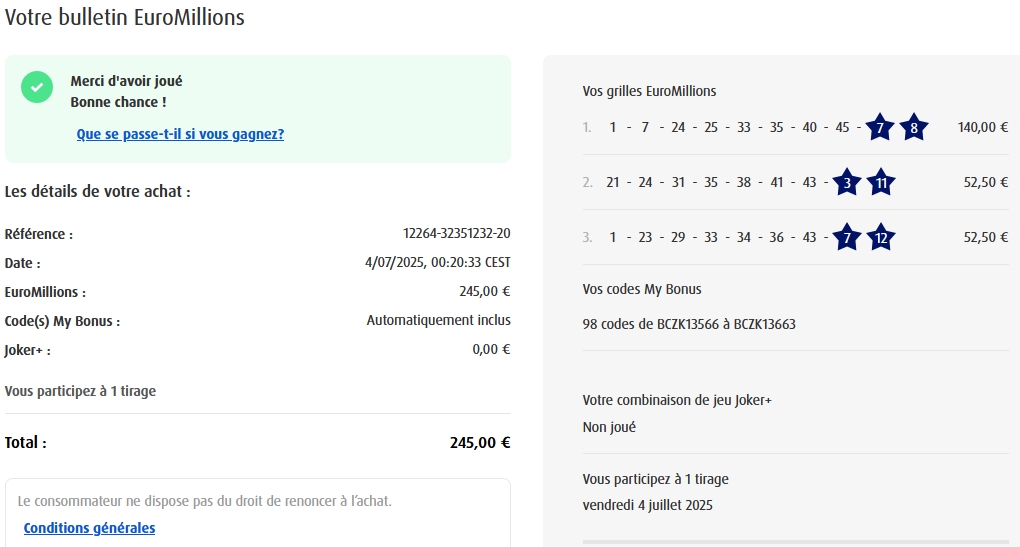Click the green checkmark confirmation icon

pyautogui.click(x=37, y=86)
